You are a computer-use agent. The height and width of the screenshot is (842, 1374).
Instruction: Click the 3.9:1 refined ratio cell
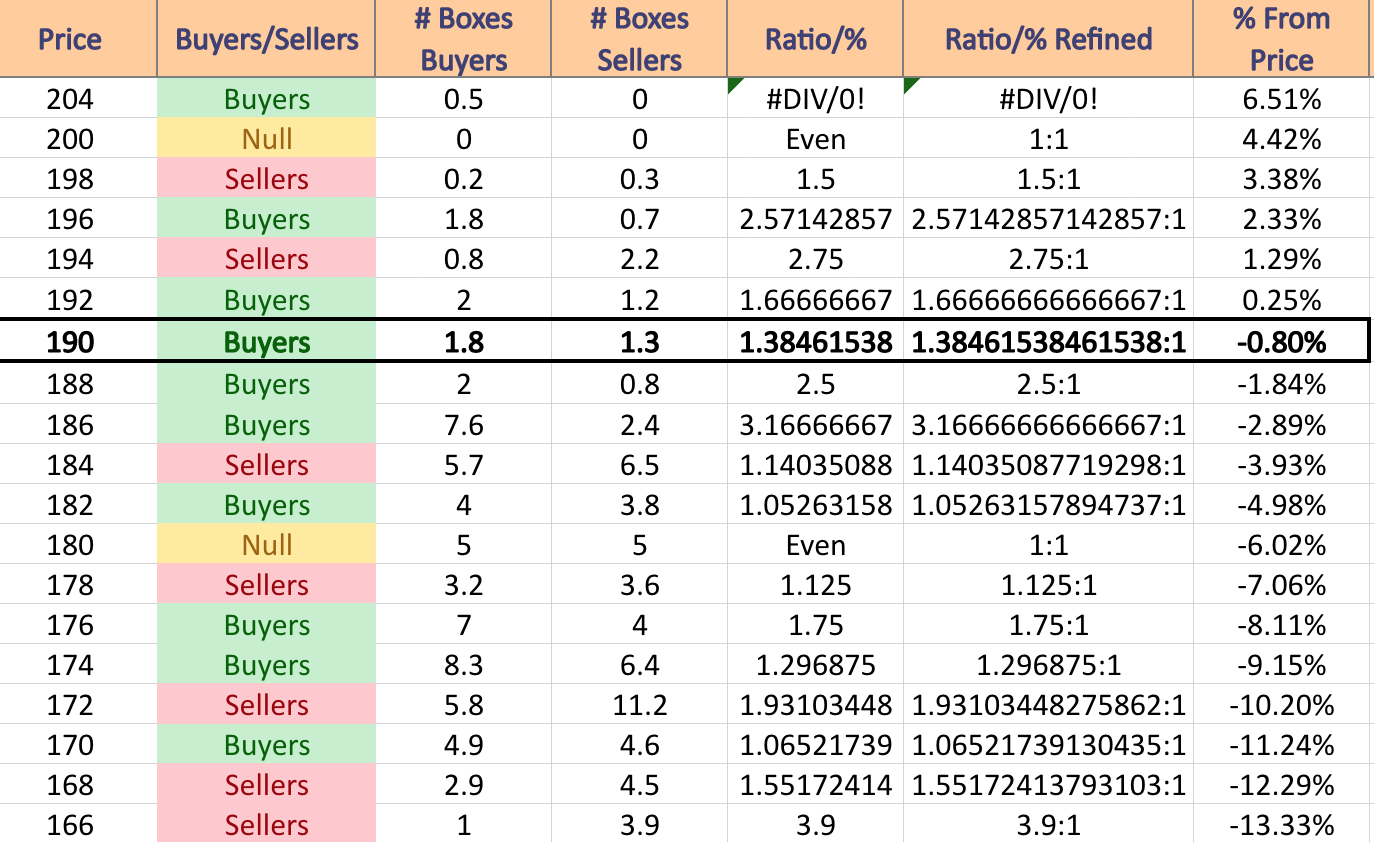click(x=1048, y=824)
